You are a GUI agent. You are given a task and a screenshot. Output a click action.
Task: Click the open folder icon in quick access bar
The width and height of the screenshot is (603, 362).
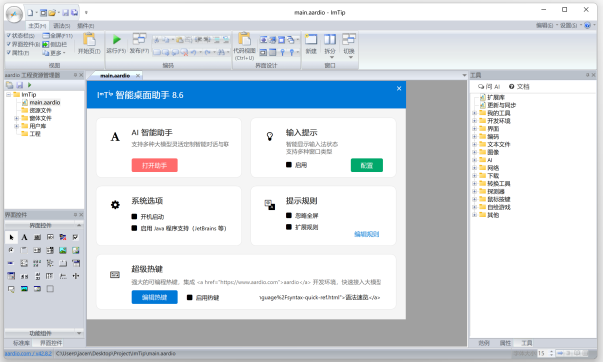52,13
